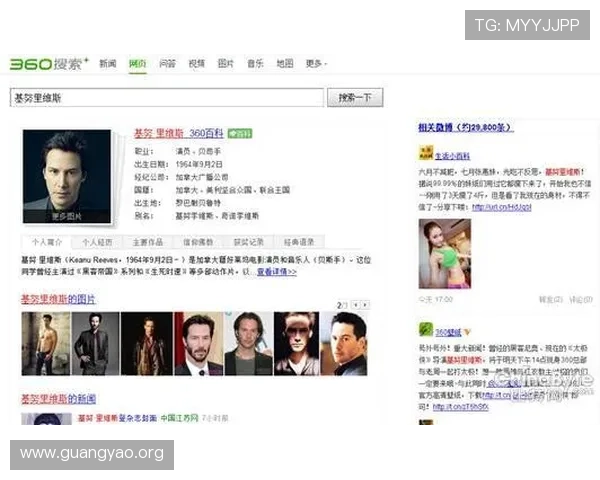Click the green 百科 badge beside the title

(240, 133)
